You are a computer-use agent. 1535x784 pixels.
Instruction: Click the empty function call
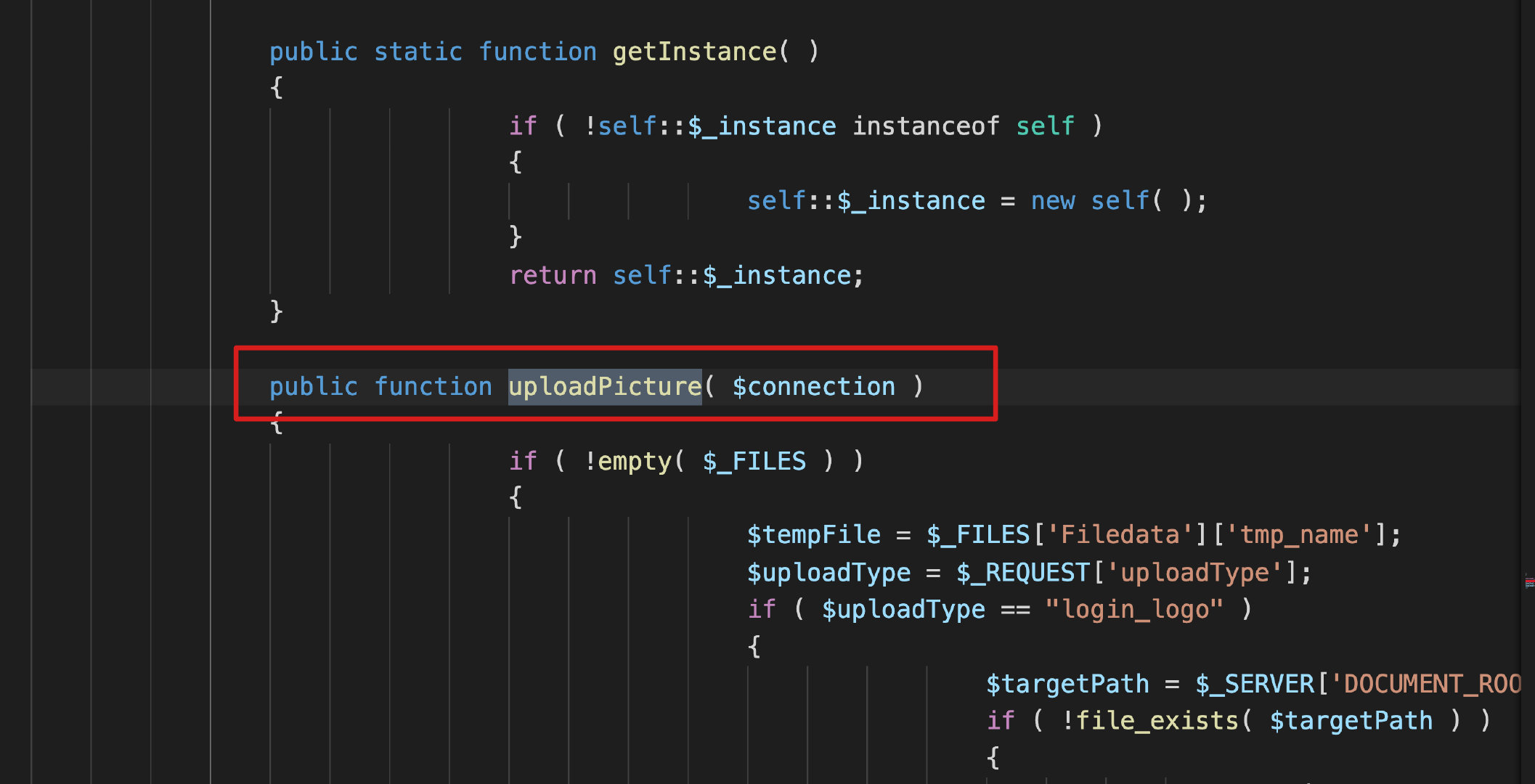point(634,461)
